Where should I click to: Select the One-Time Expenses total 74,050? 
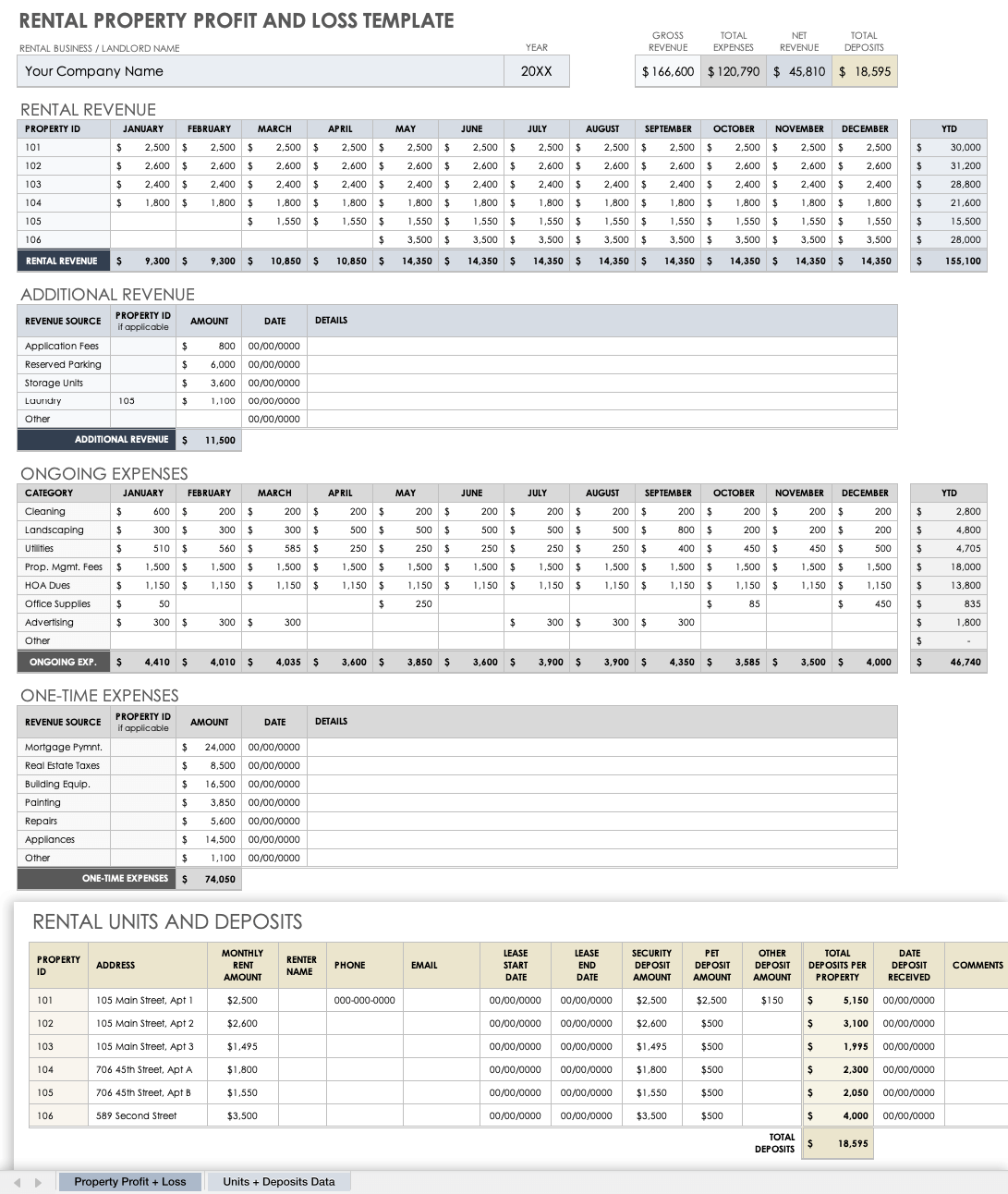click(x=210, y=878)
